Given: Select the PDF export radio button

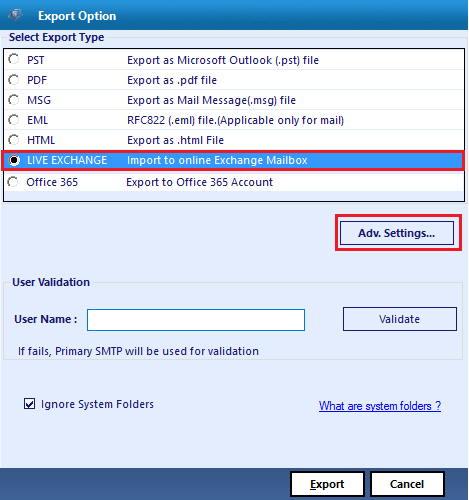Looking at the screenshot, I should (14, 80).
